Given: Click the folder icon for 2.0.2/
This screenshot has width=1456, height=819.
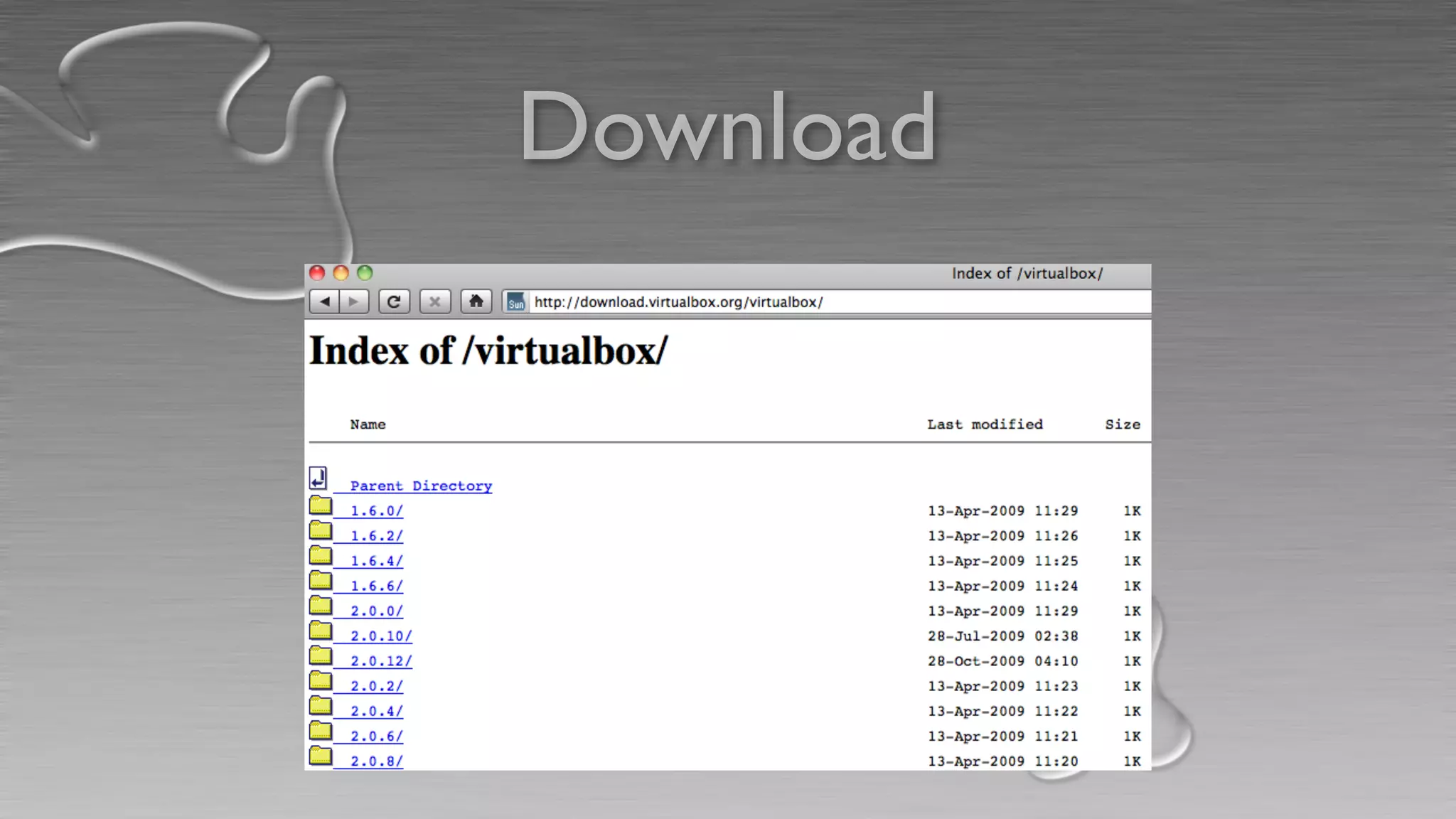Looking at the screenshot, I should click(321, 681).
